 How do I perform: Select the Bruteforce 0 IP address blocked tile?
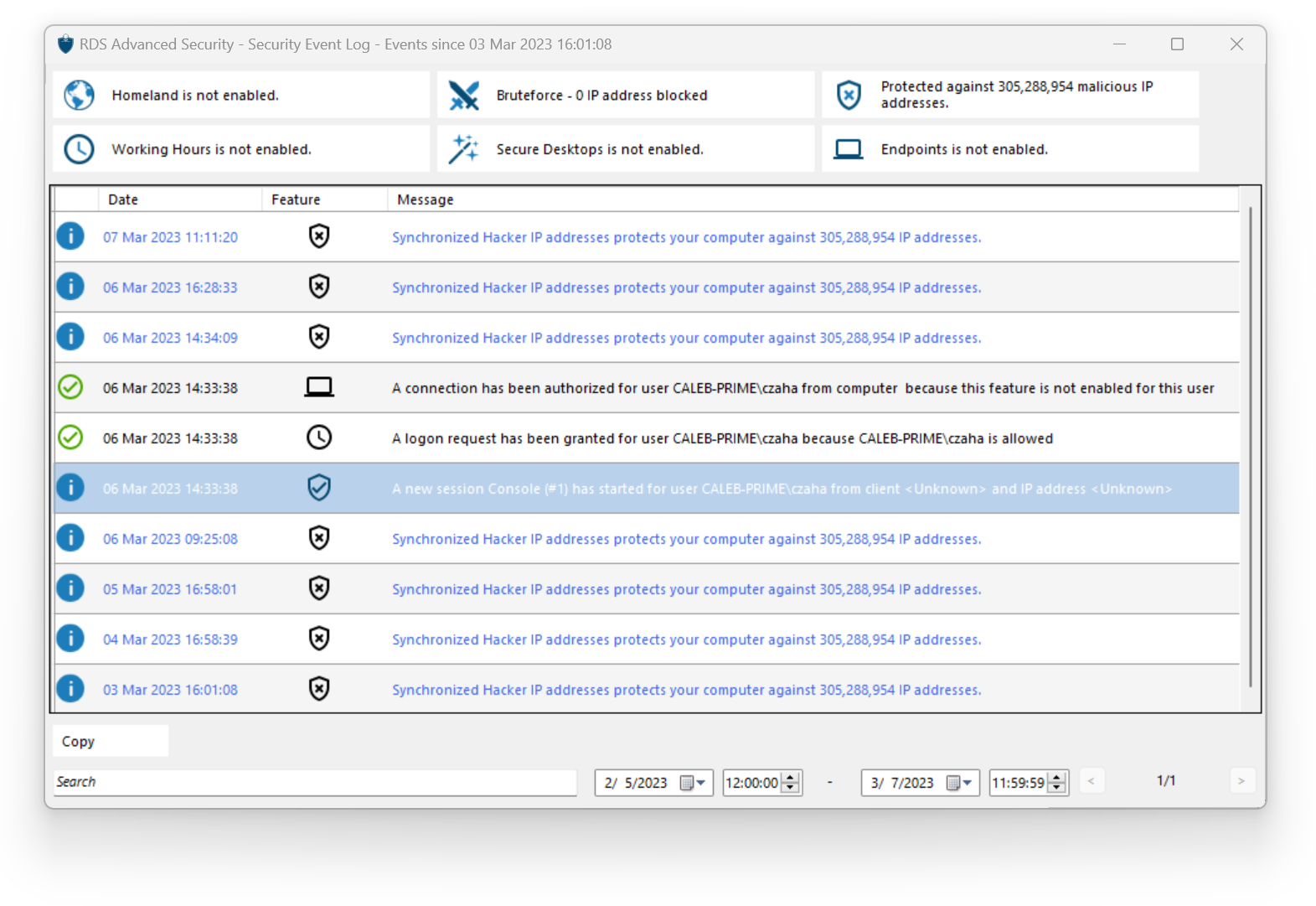(626, 95)
